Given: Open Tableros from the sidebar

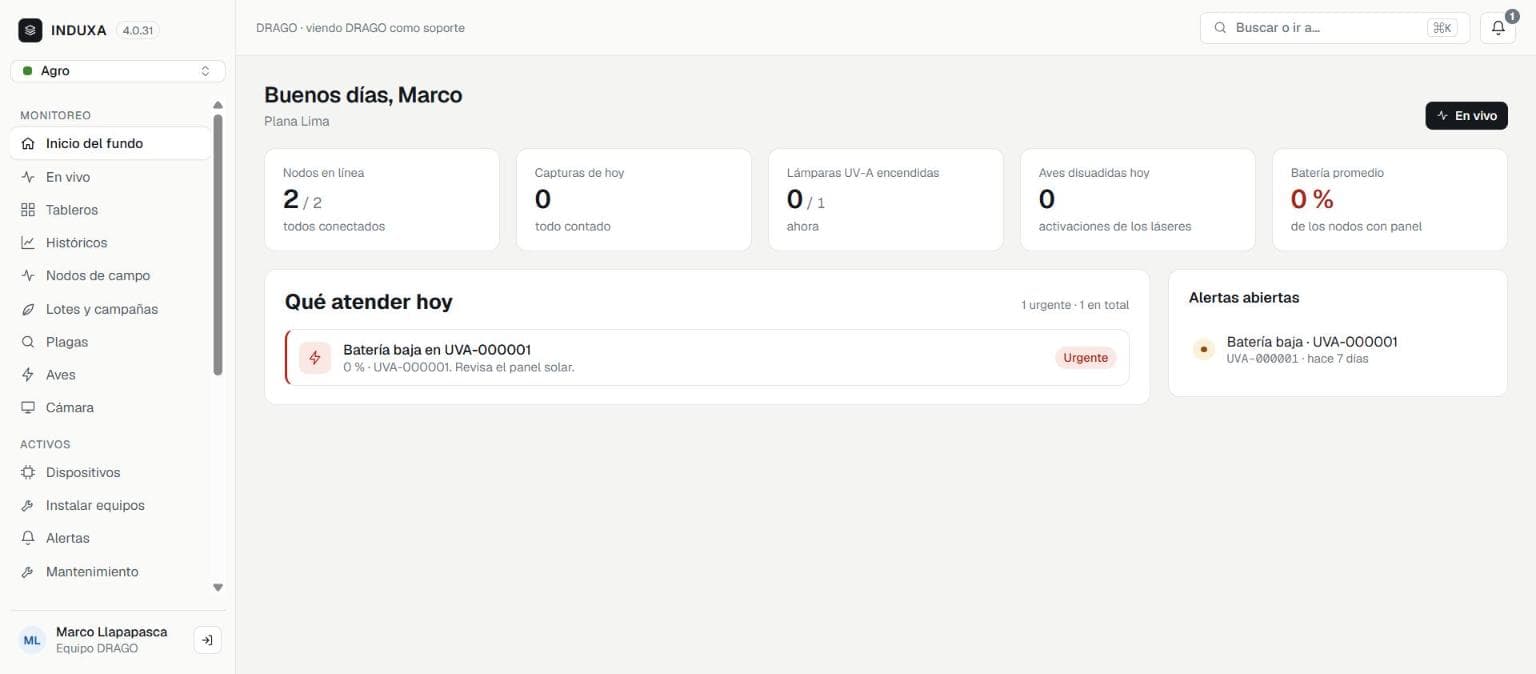Looking at the screenshot, I should 110,210.
